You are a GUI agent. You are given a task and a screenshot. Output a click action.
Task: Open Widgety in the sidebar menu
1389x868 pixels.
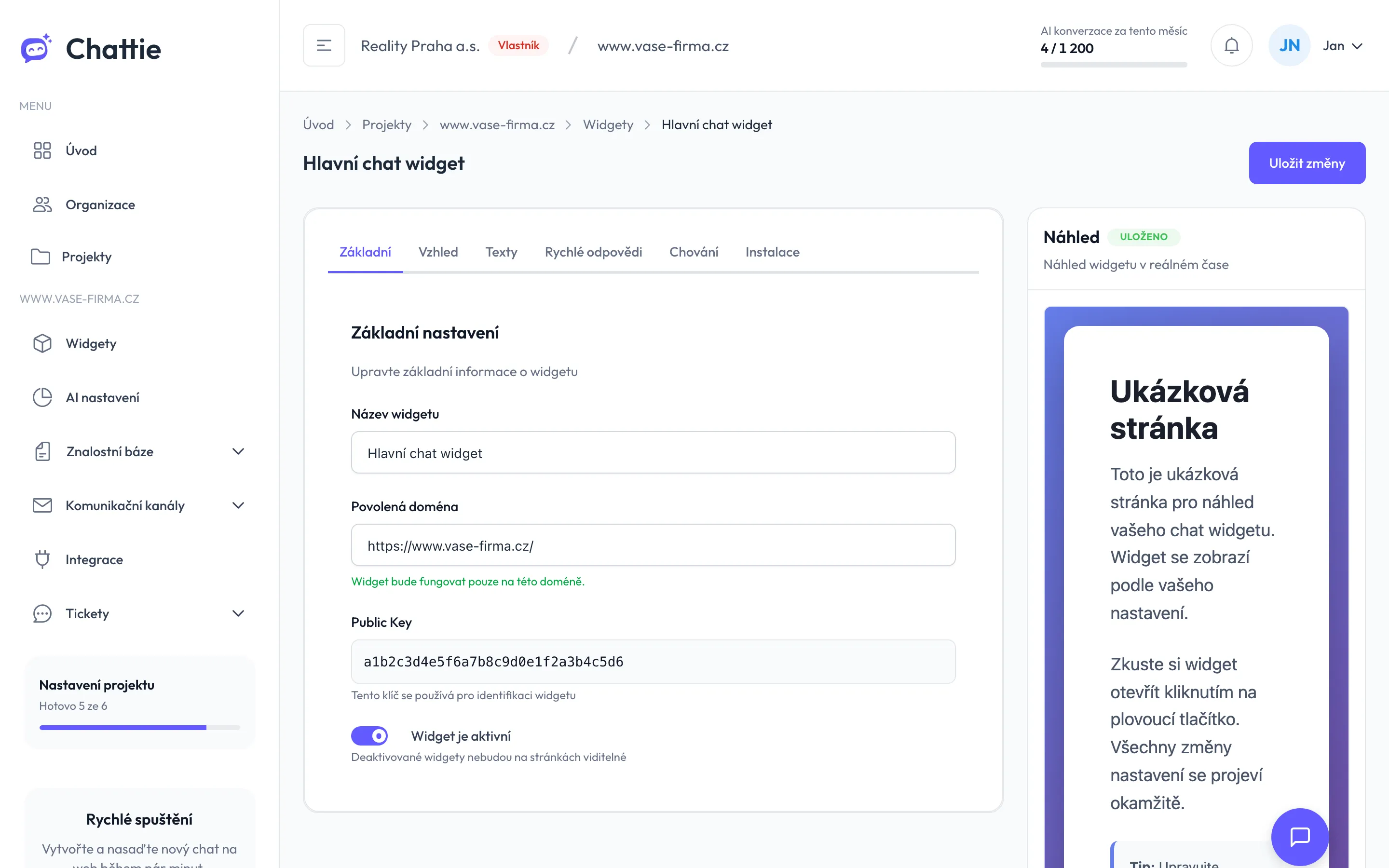click(x=139, y=343)
